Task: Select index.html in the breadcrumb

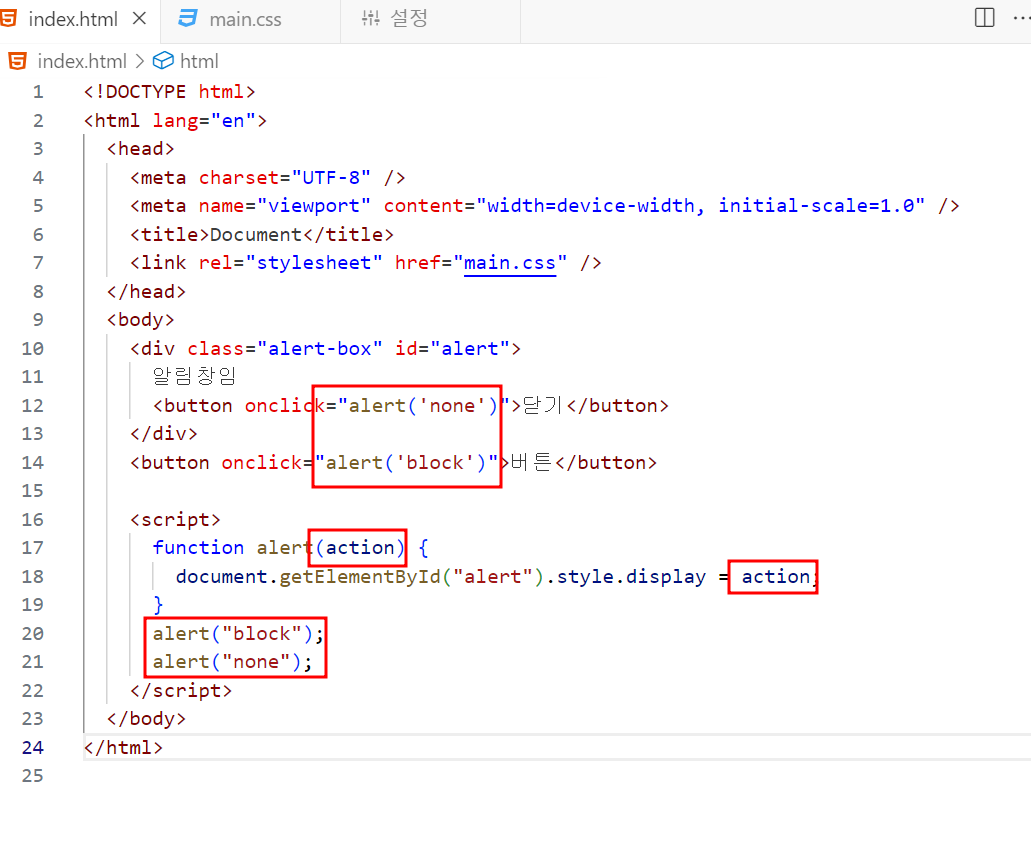Action: 82,61
